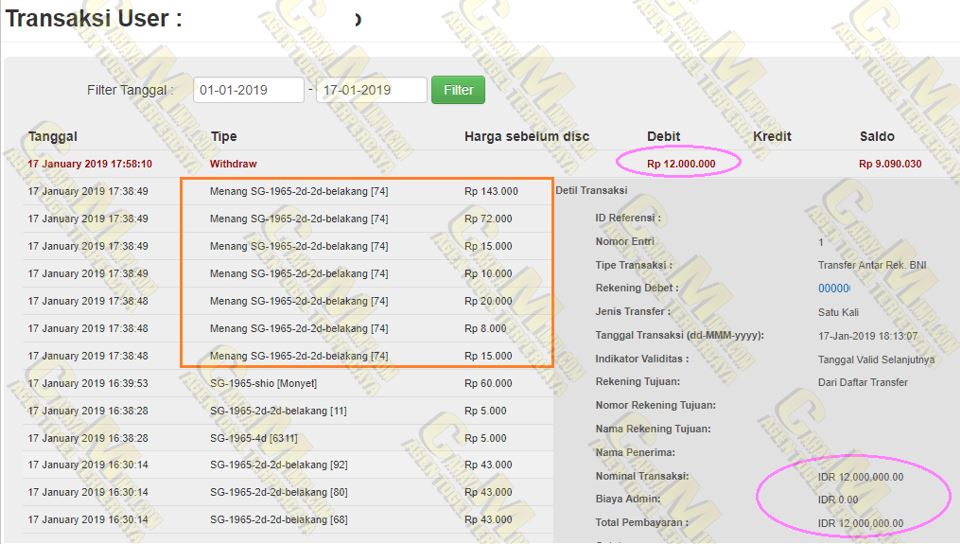
Task: Click the green Filter button
Action: [458, 90]
